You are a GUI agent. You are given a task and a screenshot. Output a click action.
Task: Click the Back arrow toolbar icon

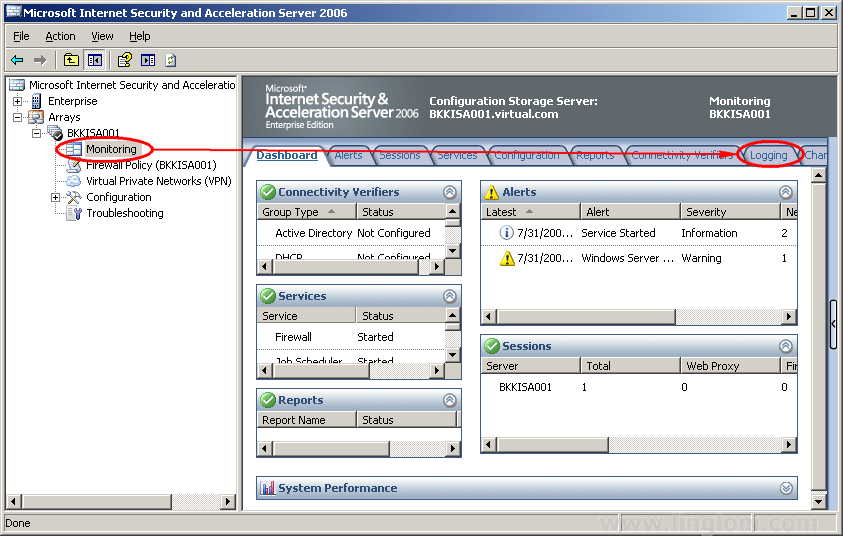tap(17, 60)
